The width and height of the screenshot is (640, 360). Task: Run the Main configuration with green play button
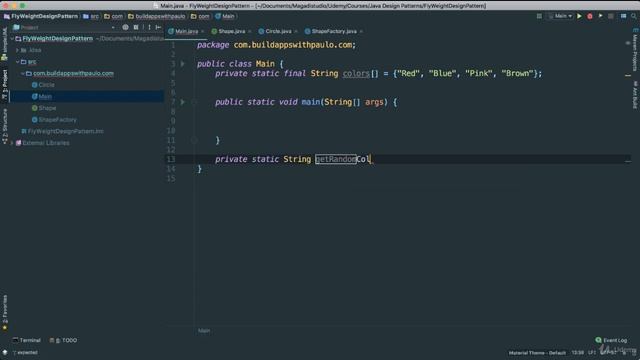(579, 16)
